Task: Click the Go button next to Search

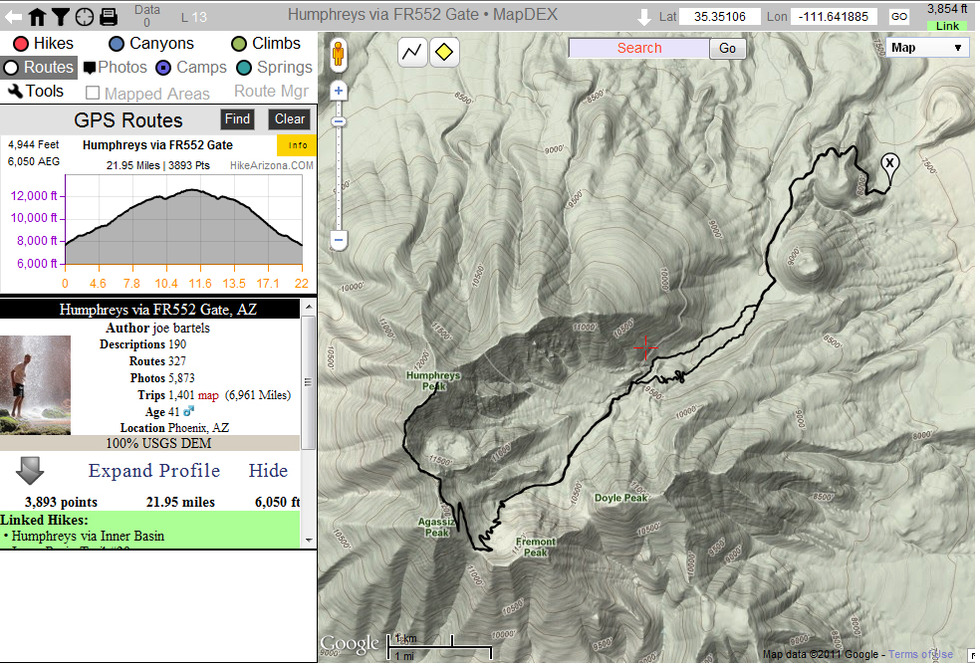Action: click(x=728, y=48)
